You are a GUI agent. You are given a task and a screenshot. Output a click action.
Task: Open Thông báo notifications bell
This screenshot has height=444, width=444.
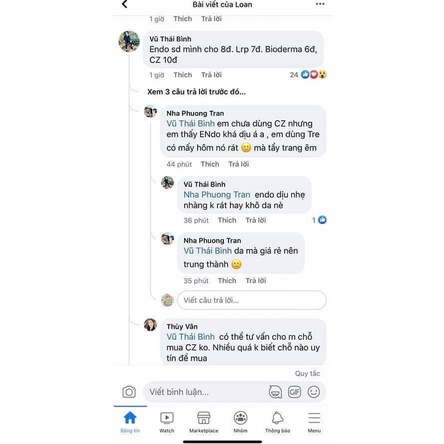click(277, 422)
